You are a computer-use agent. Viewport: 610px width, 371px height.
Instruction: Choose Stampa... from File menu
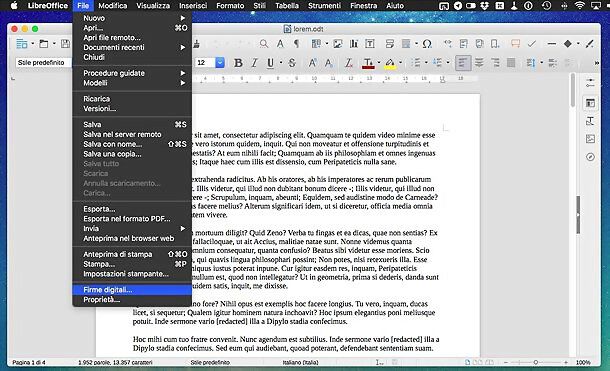coord(132,264)
